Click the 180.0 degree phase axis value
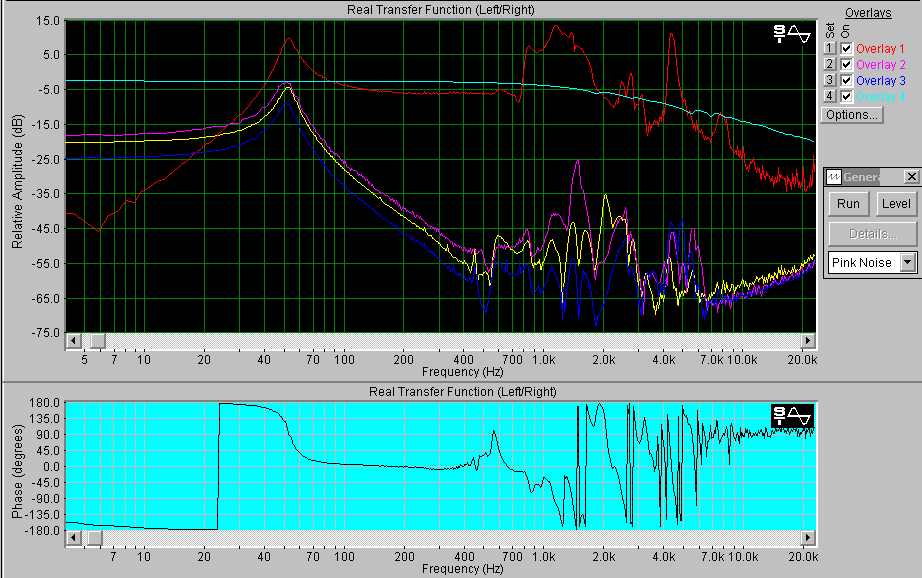The width and height of the screenshot is (922, 578). (x=44, y=403)
